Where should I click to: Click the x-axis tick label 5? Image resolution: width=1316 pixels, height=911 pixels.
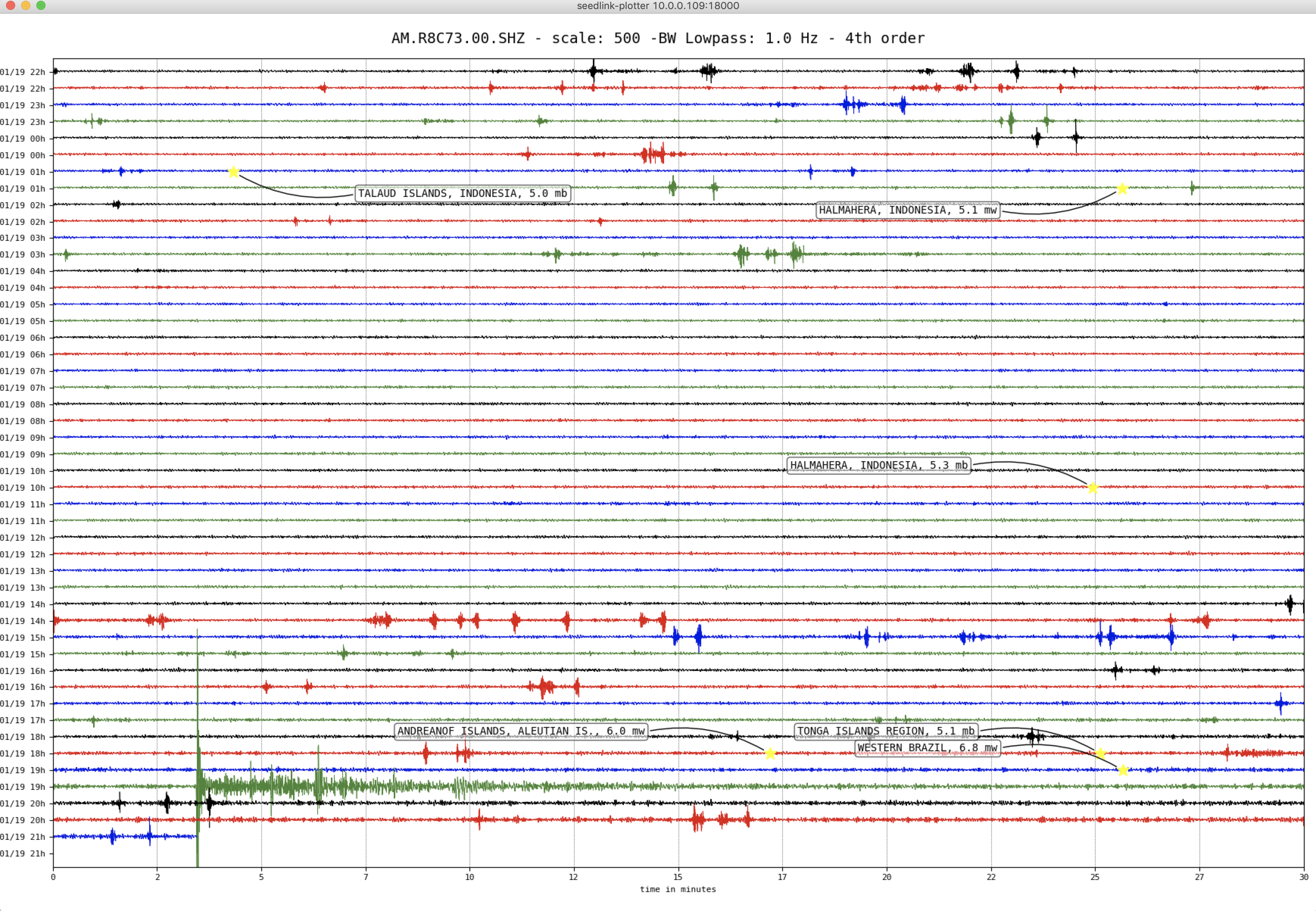(261, 877)
